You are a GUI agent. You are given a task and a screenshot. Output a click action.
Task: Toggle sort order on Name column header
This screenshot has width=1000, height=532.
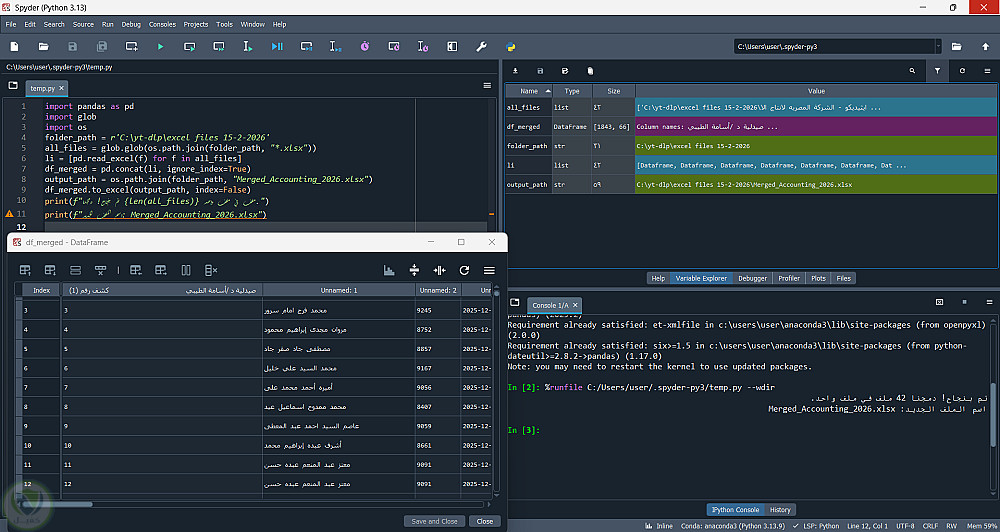pos(527,91)
